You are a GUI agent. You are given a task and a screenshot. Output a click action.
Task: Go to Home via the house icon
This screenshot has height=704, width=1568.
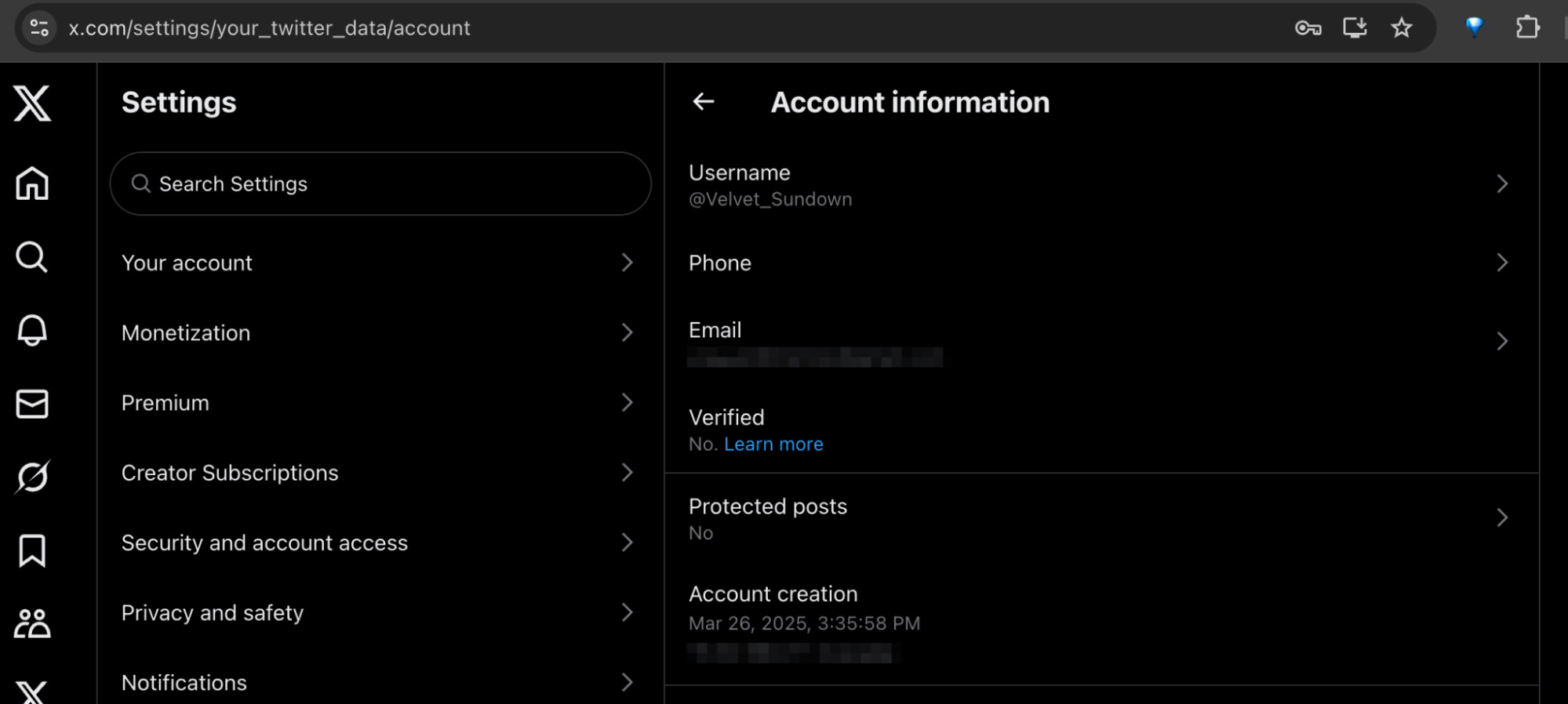[x=32, y=183]
